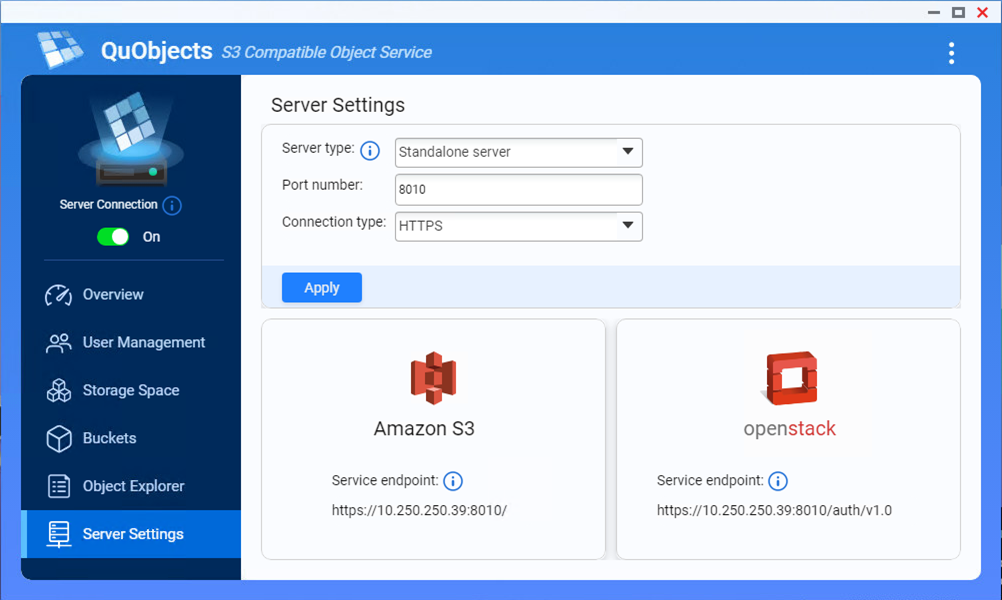Viewport: 1002px width, 600px height.
Task: Open the Connection type dropdown
Action: (519, 226)
